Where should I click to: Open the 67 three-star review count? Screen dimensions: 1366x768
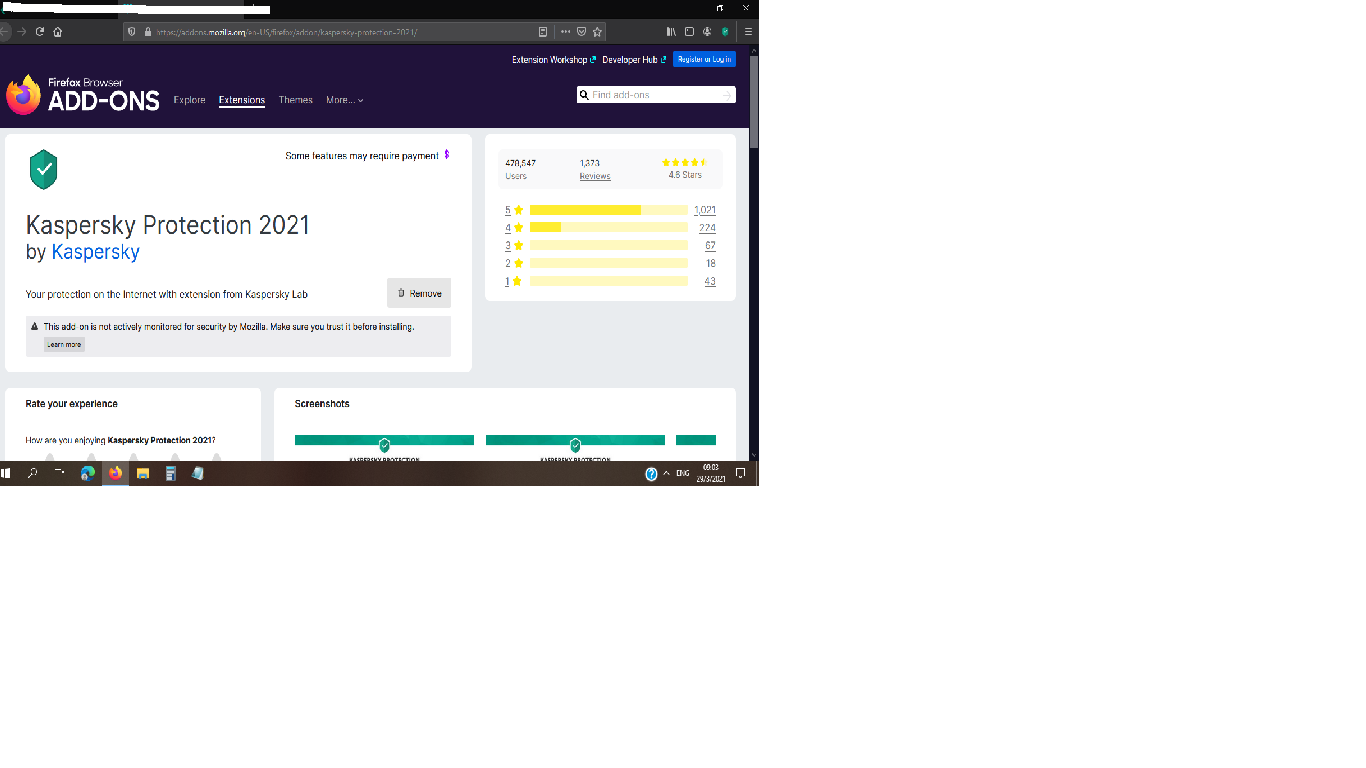pyautogui.click(x=710, y=245)
